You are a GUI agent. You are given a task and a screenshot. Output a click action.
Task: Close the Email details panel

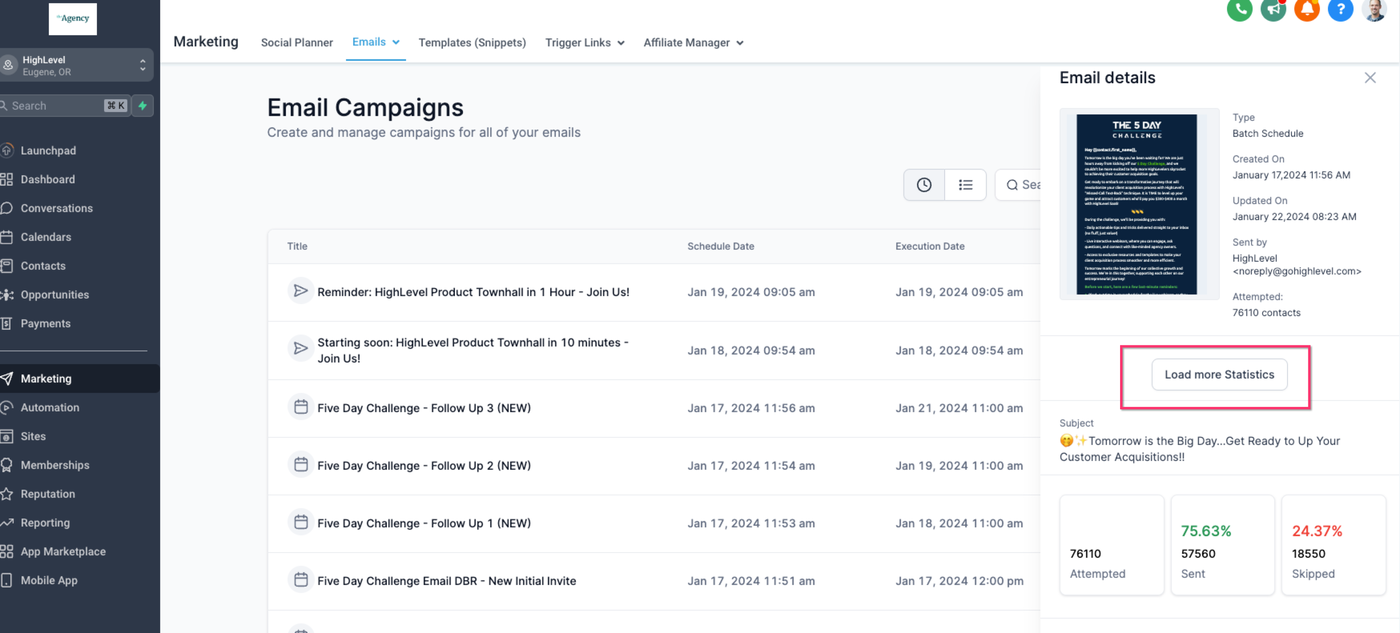pyautogui.click(x=1370, y=78)
